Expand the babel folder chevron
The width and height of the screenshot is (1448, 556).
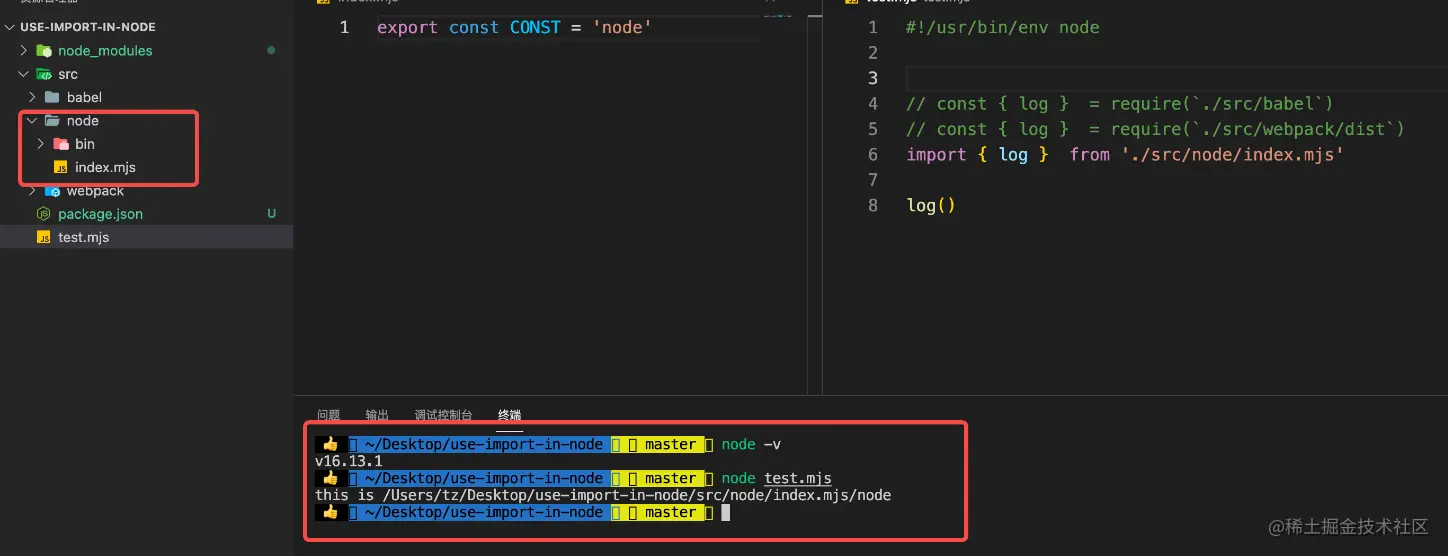tap(33, 97)
